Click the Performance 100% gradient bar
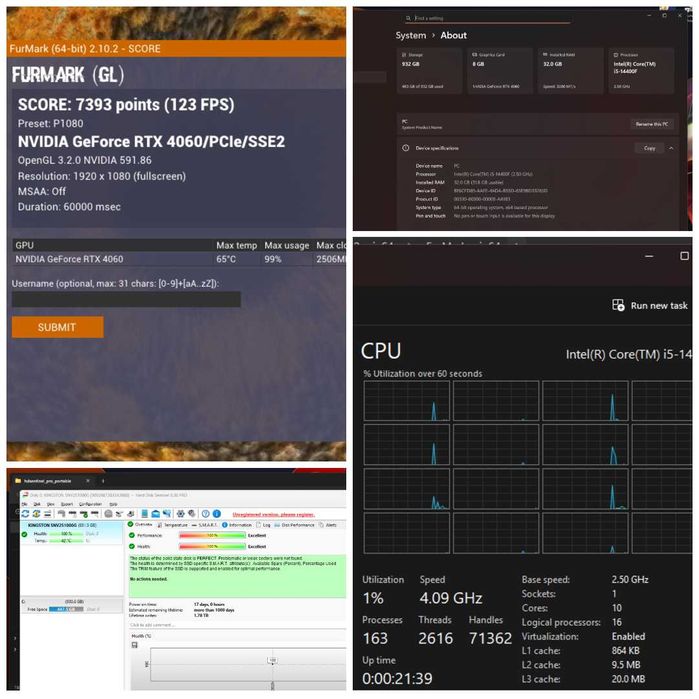The height and width of the screenshot is (699, 699). [x=213, y=535]
